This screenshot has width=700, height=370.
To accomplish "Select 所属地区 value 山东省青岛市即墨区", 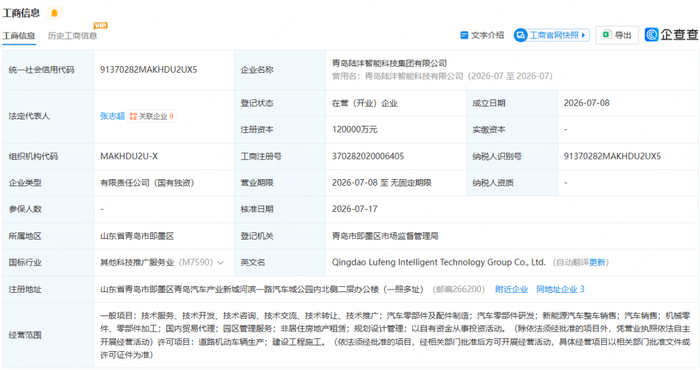I will pyautogui.click(x=137, y=236).
